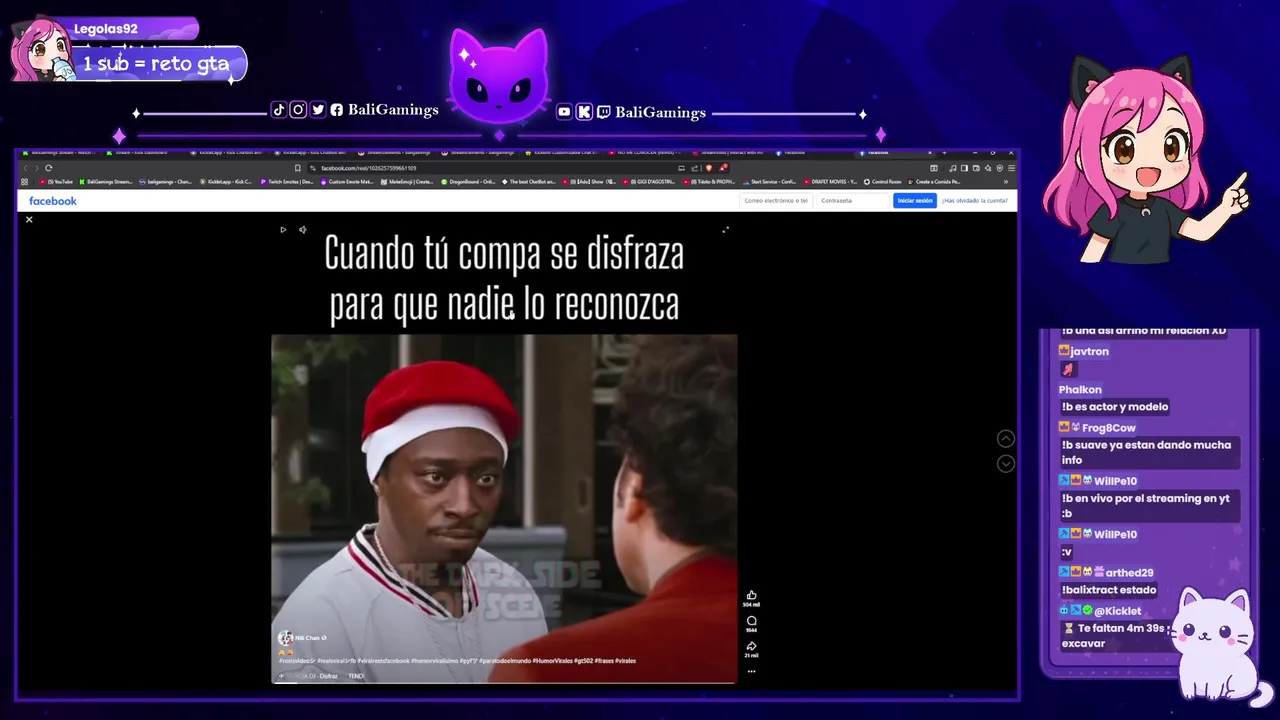Viewport: 1280px width, 720px height.
Task: Go forward with the browser forward arrow
Action: (x=36, y=168)
